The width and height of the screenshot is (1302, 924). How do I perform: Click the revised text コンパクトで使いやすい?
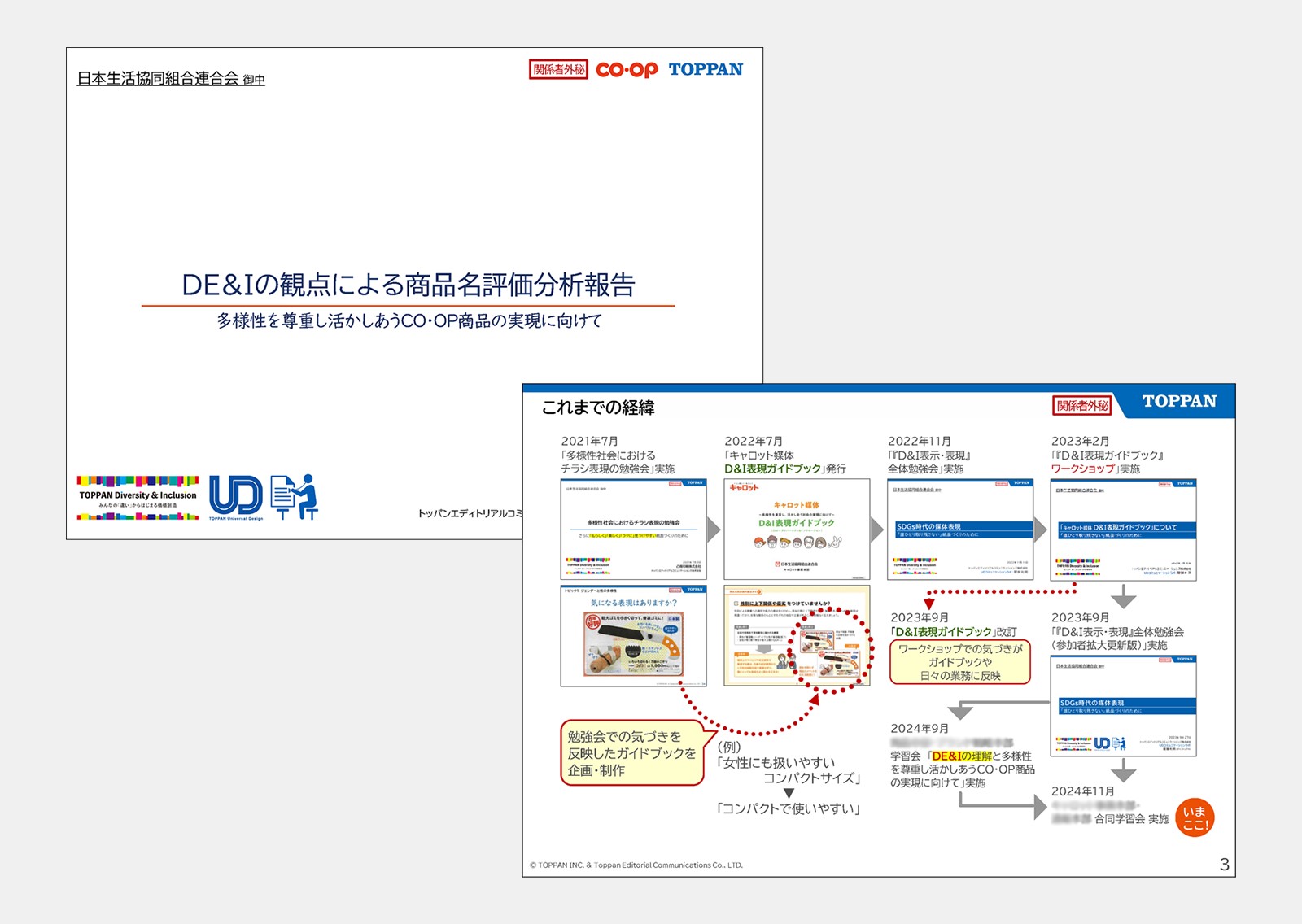point(788,808)
